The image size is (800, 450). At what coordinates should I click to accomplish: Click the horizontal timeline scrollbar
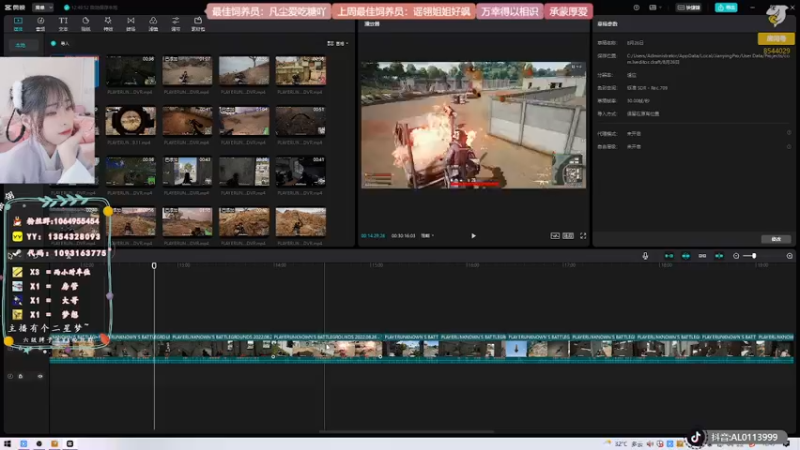click(407, 432)
